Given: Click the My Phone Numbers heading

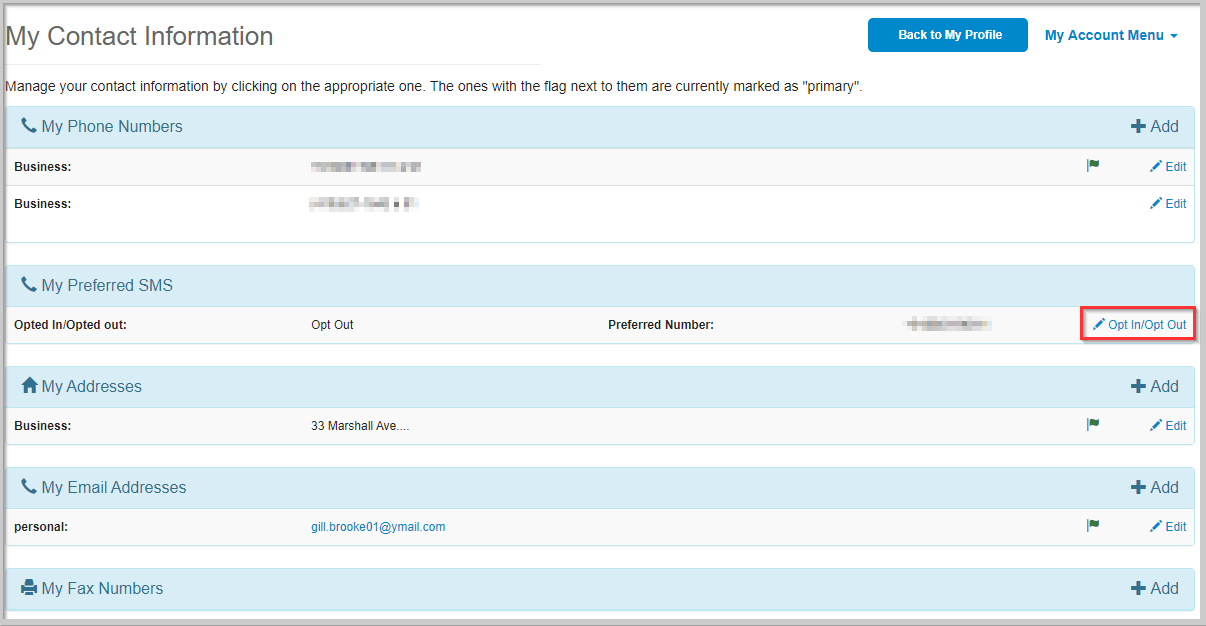Looking at the screenshot, I should [x=112, y=127].
